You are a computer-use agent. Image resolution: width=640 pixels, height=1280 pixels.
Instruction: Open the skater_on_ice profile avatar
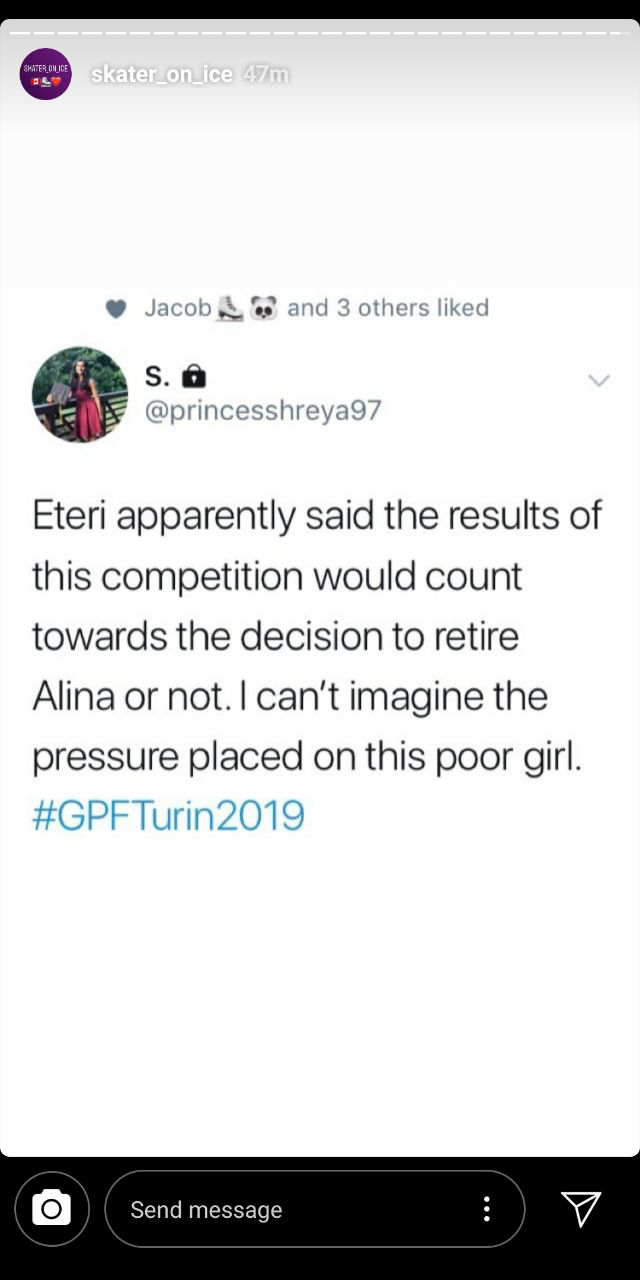click(46, 74)
